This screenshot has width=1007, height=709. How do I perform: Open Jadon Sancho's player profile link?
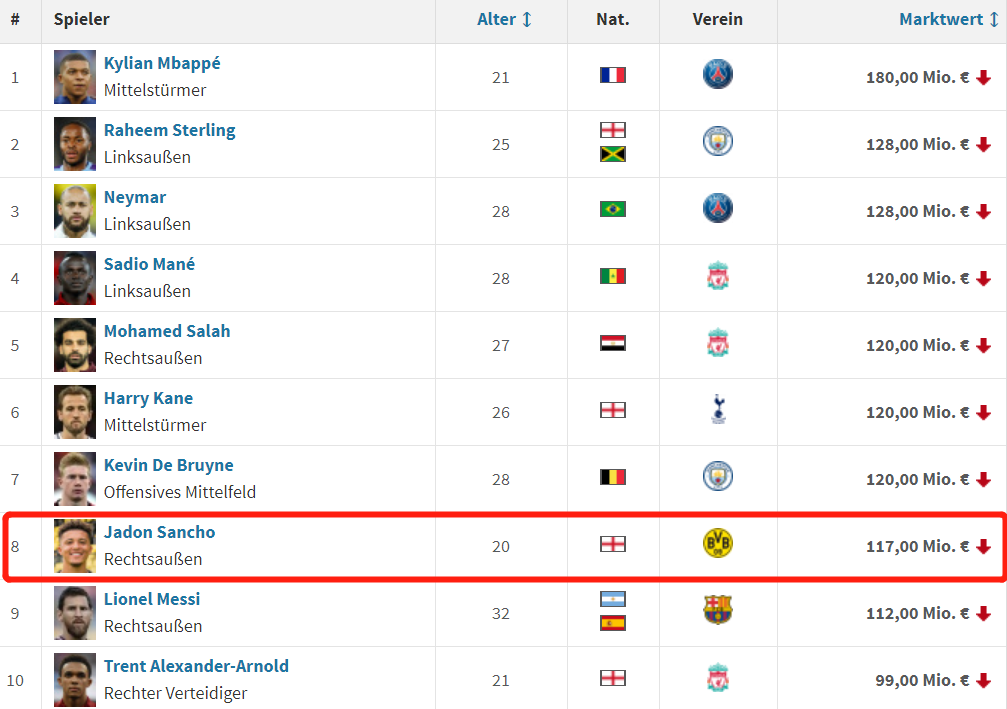tap(159, 532)
